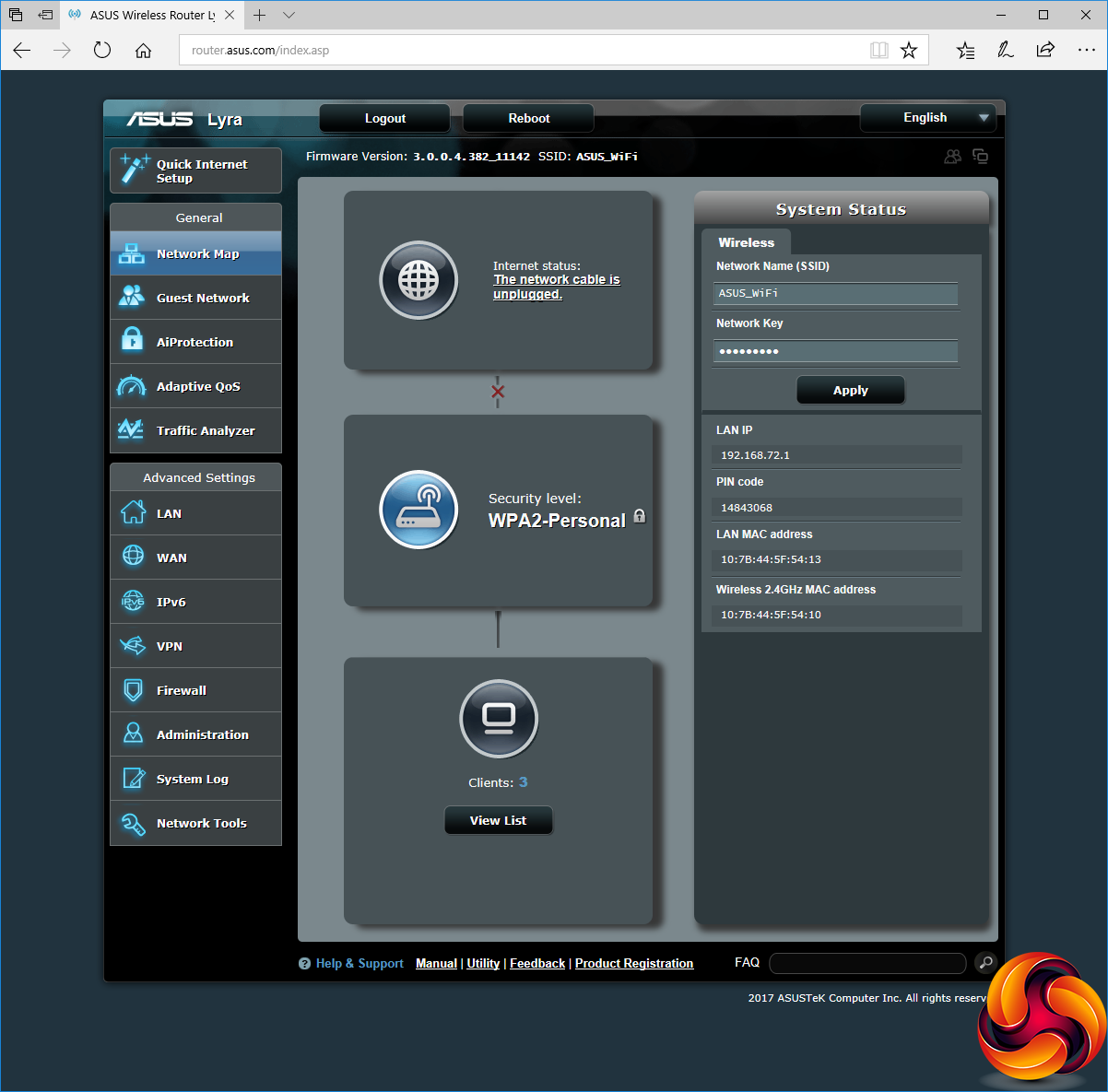Image resolution: width=1108 pixels, height=1092 pixels.
Task: Open the Quick Internet Setup wizard
Action: tap(195, 170)
